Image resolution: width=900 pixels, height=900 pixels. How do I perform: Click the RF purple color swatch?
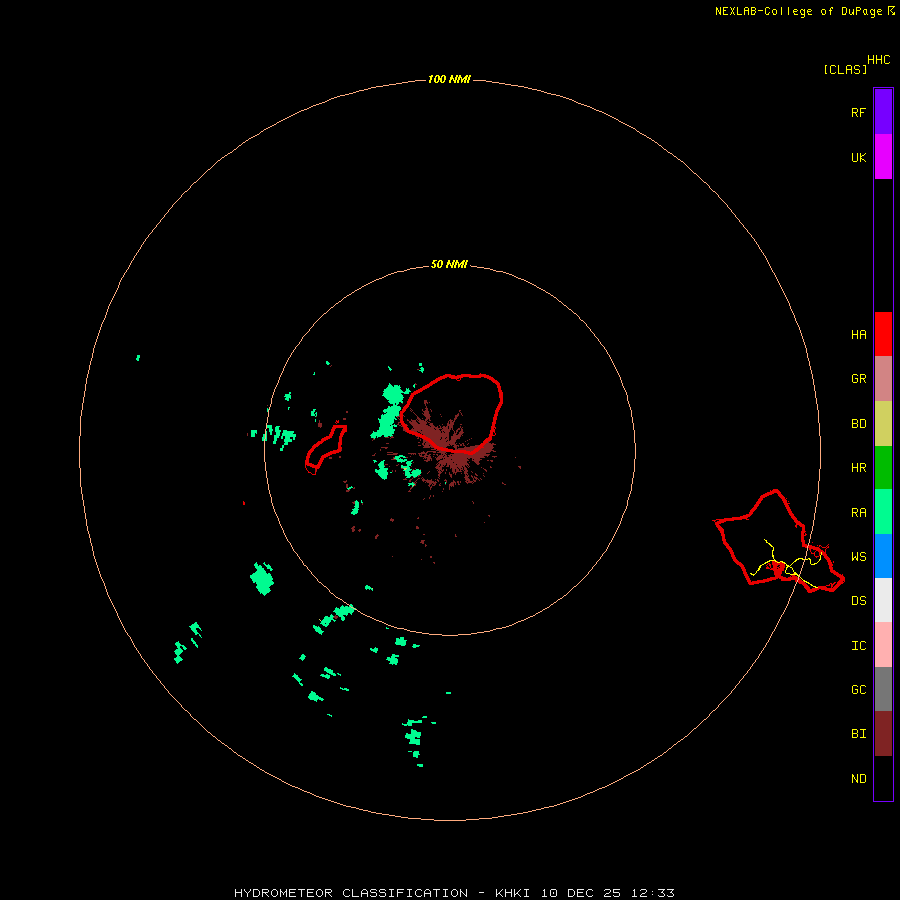point(883,112)
